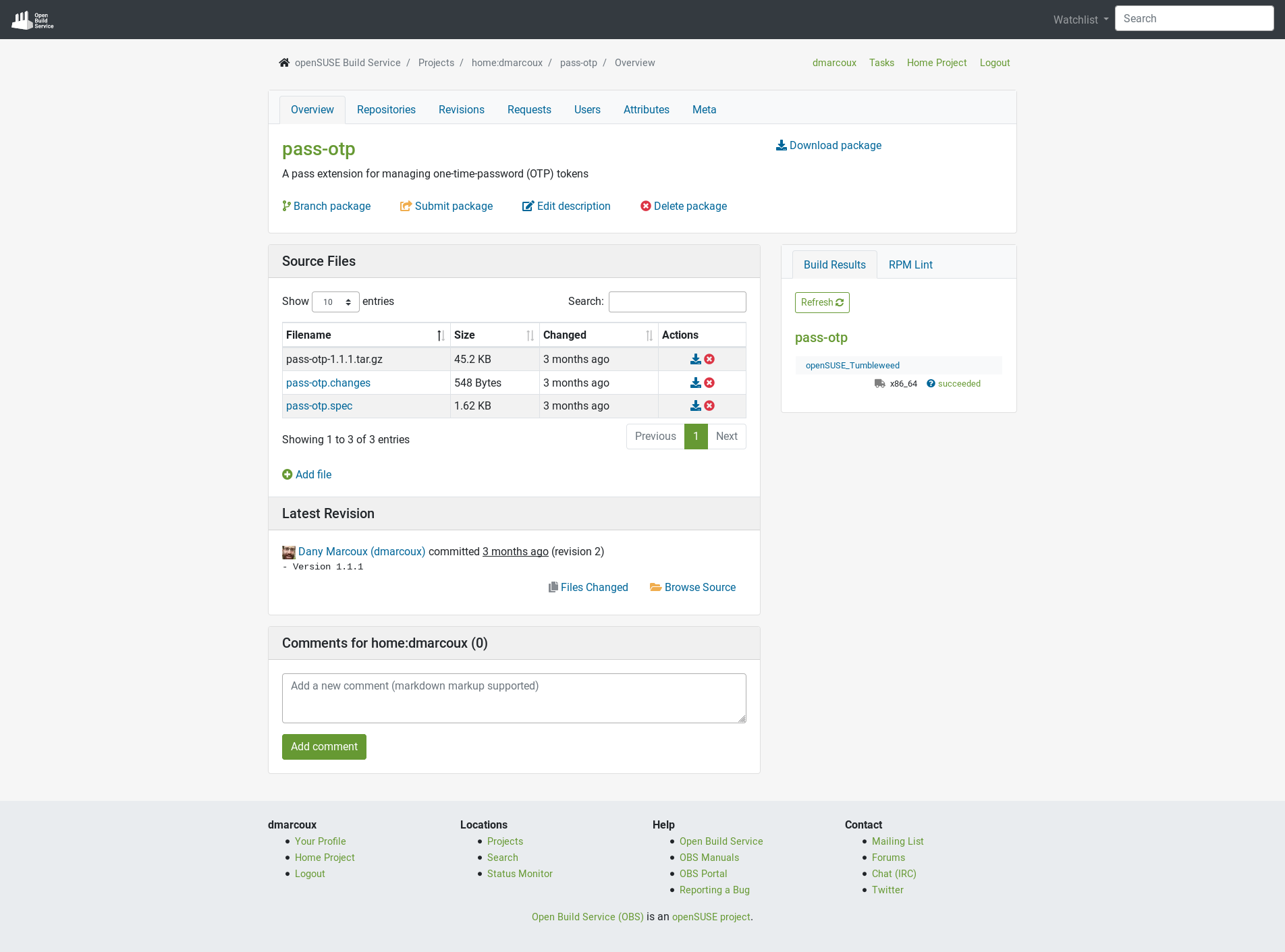Click openSUSE project footer link
The width and height of the screenshot is (1285, 952).
click(x=711, y=917)
